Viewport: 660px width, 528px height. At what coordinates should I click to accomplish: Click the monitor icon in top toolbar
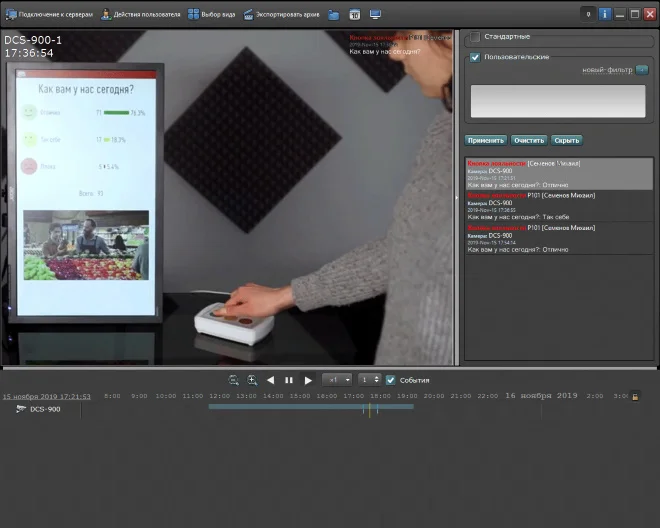pos(375,15)
